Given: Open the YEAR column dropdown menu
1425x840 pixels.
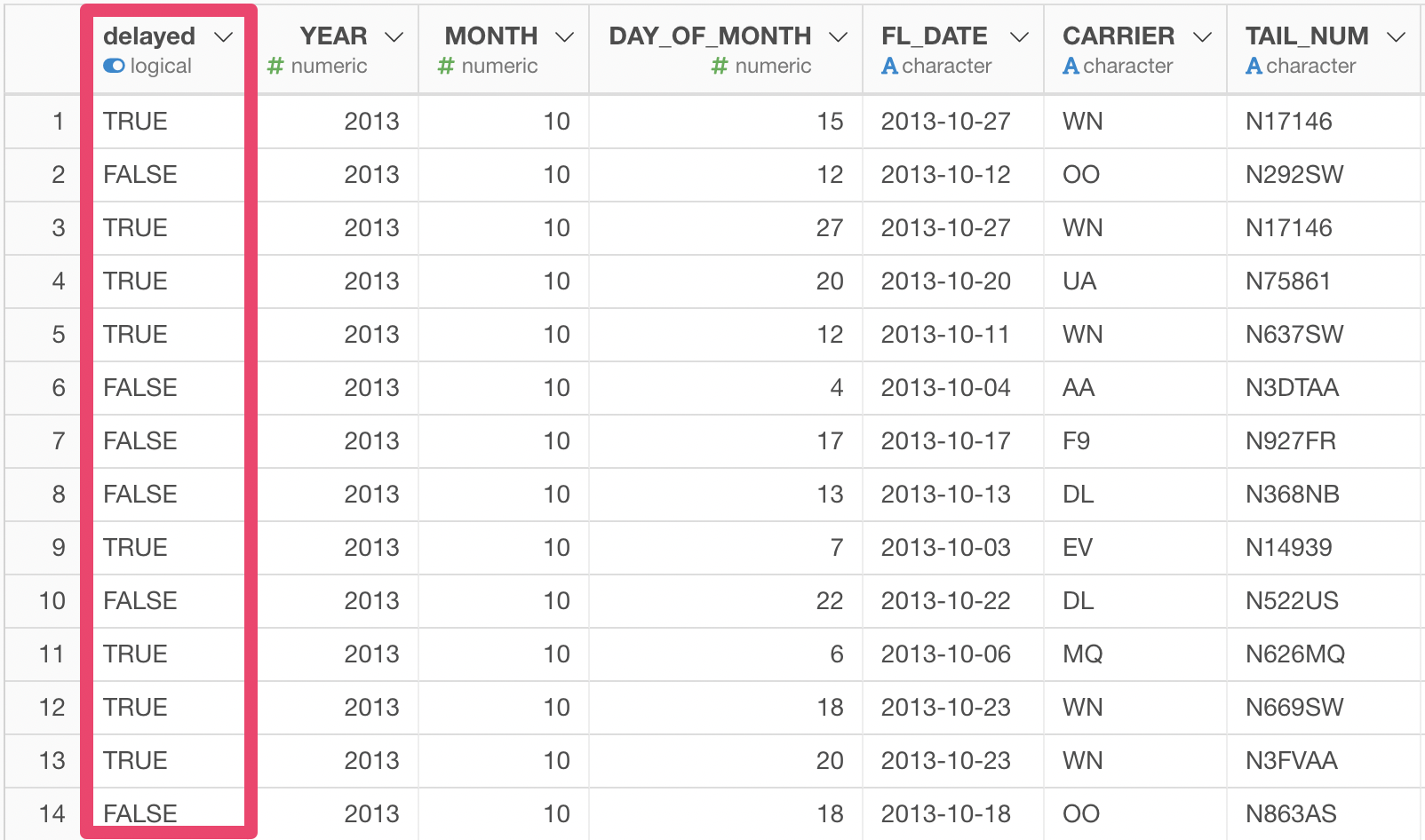Looking at the screenshot, I should click(x=394, y=37).
